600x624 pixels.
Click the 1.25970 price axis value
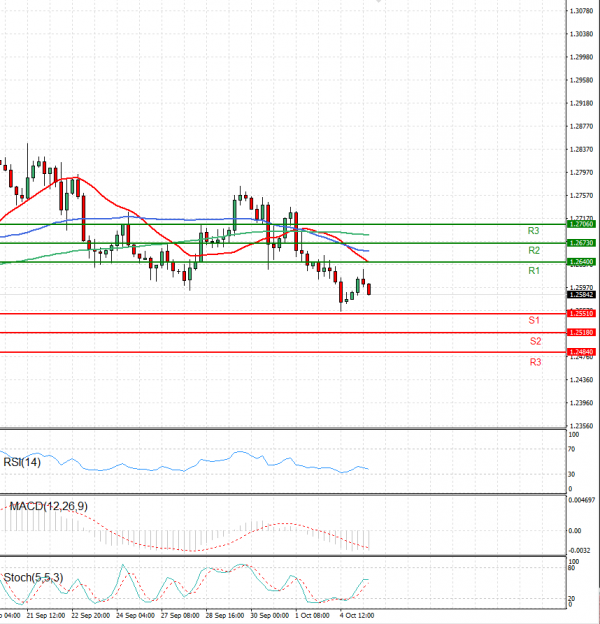(x=581, y=287)
